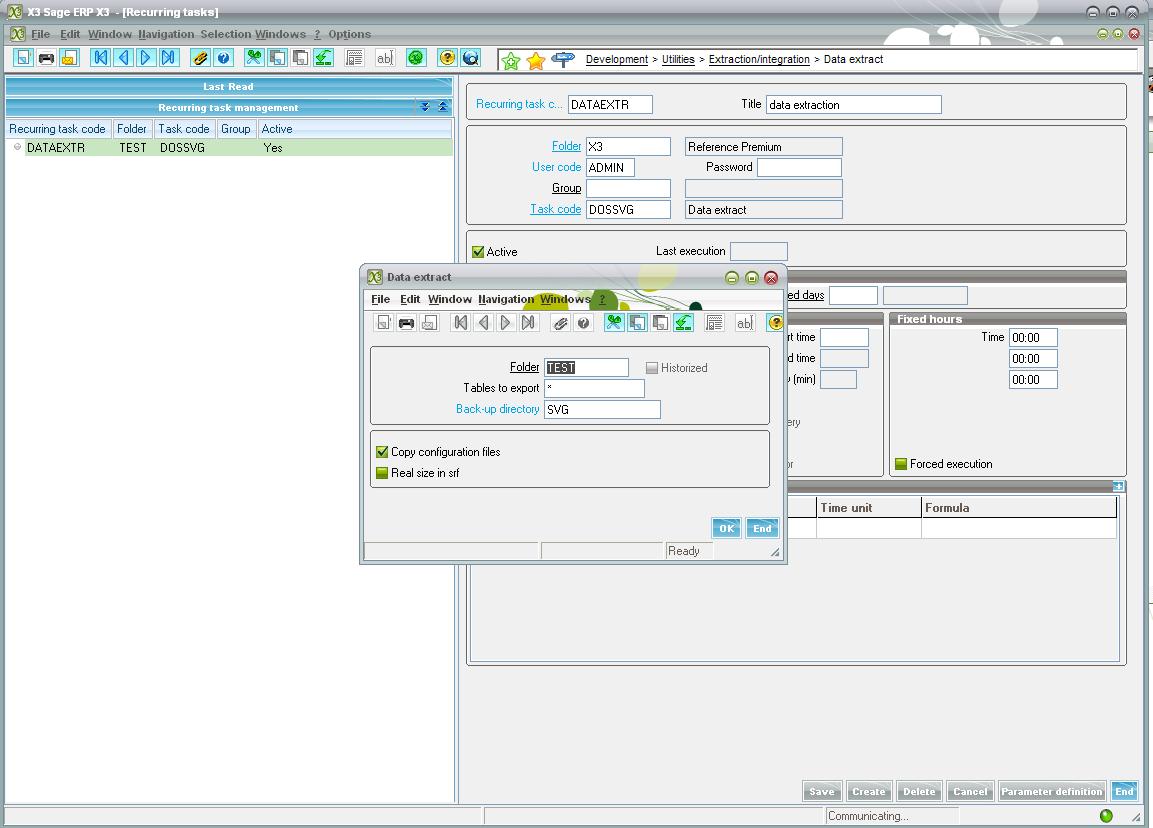Screen dimensions: 1153x828
Task: Open the Windows menu in Data extract dialog
Action: pos(565,299)
